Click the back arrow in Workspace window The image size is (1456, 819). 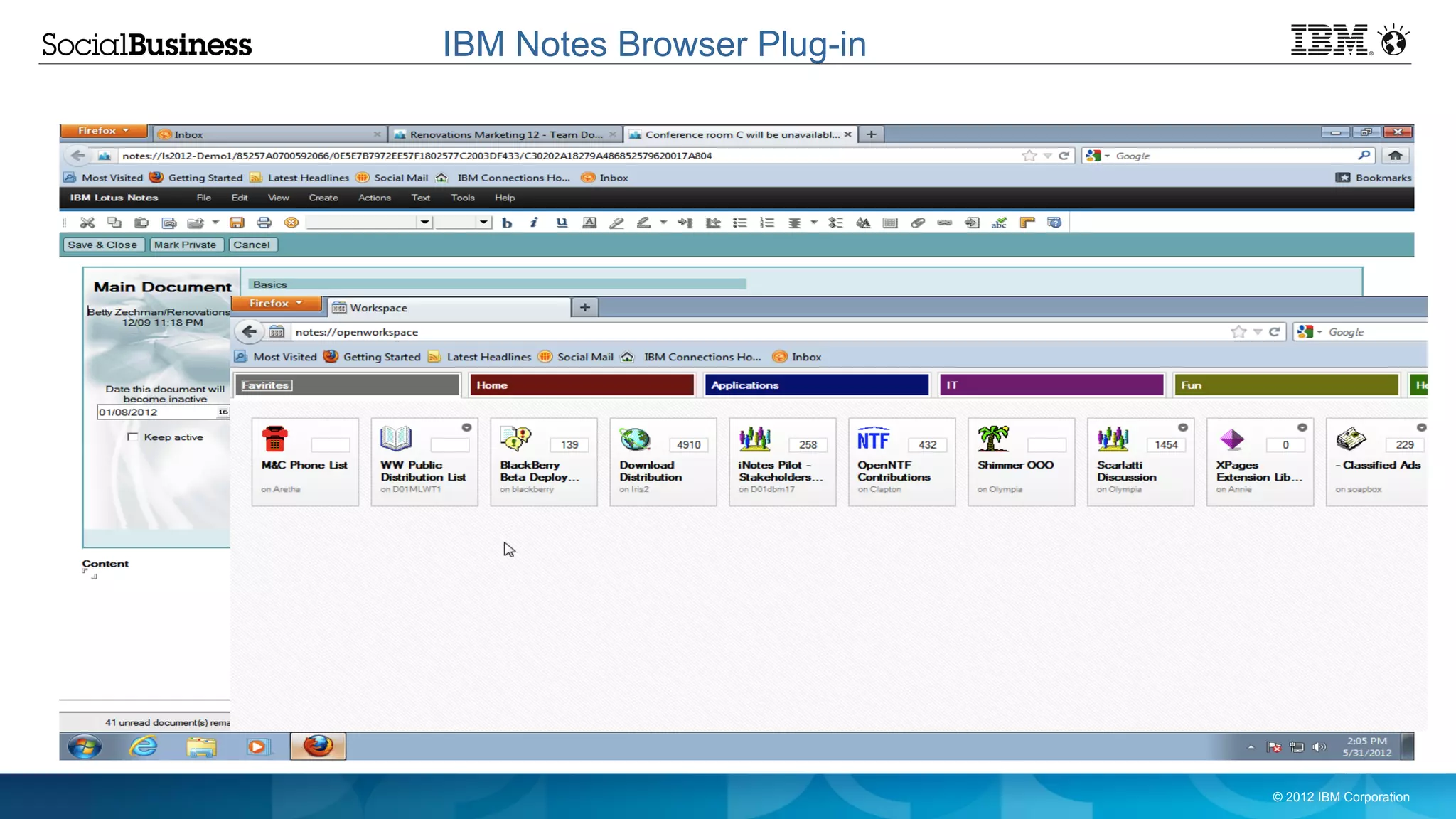coord(250,331)
